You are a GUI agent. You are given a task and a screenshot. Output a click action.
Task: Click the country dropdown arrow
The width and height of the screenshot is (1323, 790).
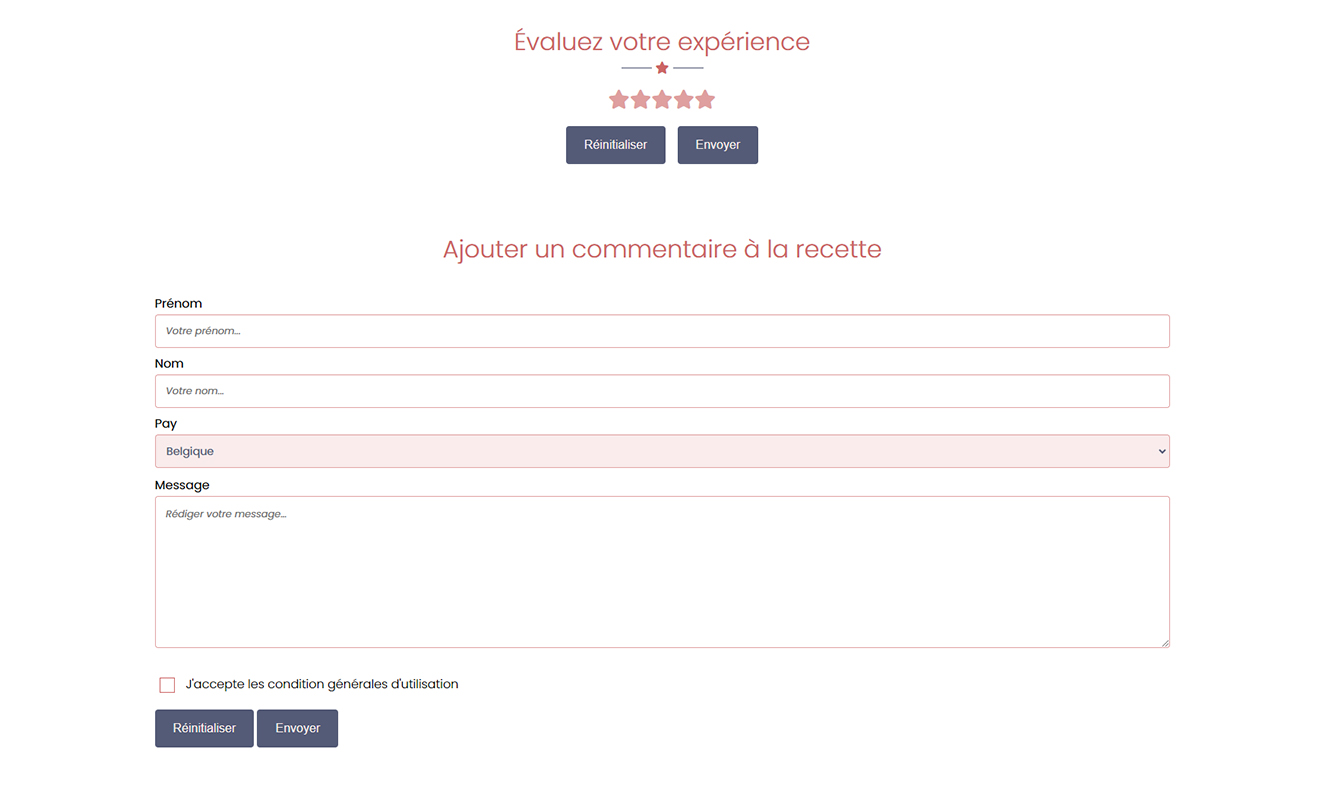(x=1162, y=451)
